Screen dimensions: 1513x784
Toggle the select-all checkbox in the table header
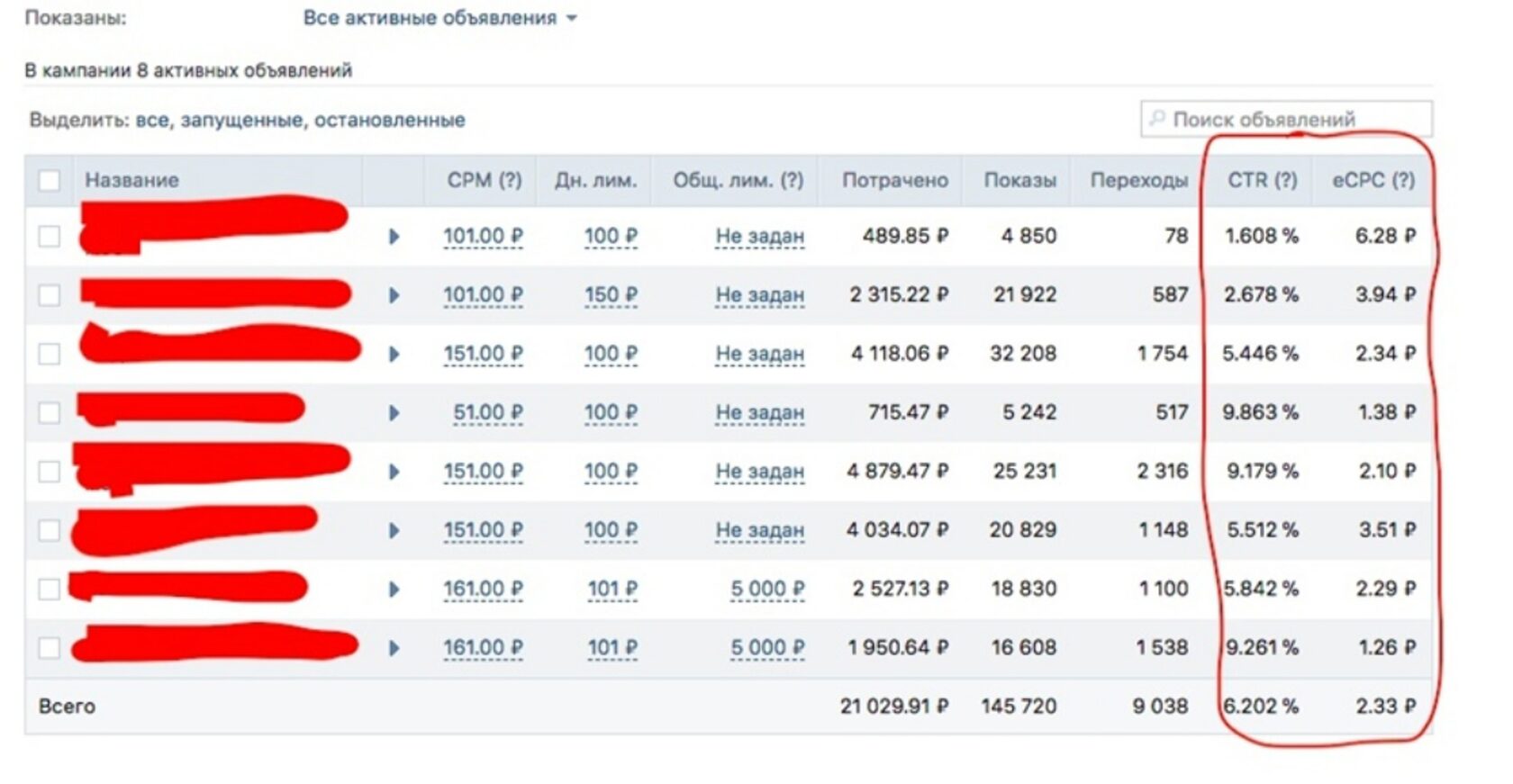coord(50,180)
